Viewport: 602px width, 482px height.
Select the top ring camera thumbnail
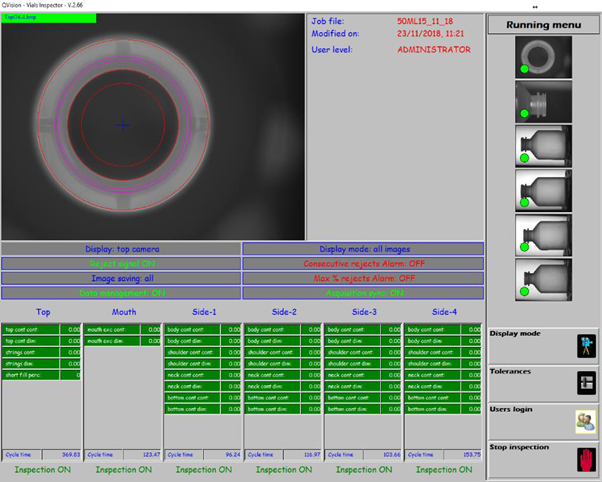tap(543, 58)
